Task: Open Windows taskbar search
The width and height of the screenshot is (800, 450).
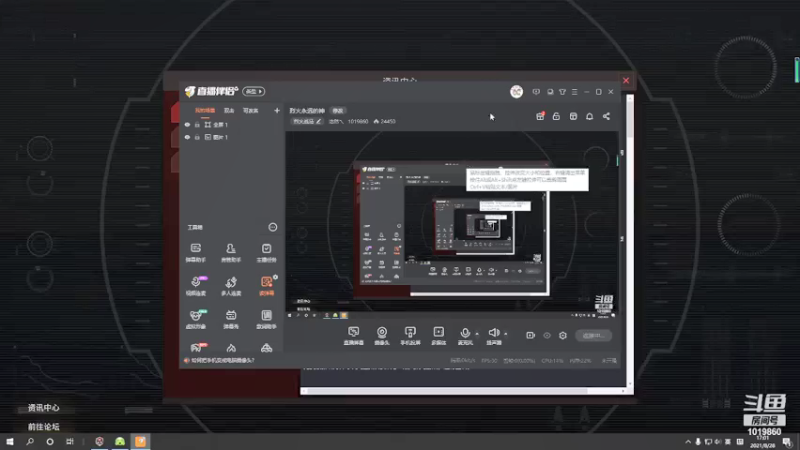Action: click(x=30, y=442)
